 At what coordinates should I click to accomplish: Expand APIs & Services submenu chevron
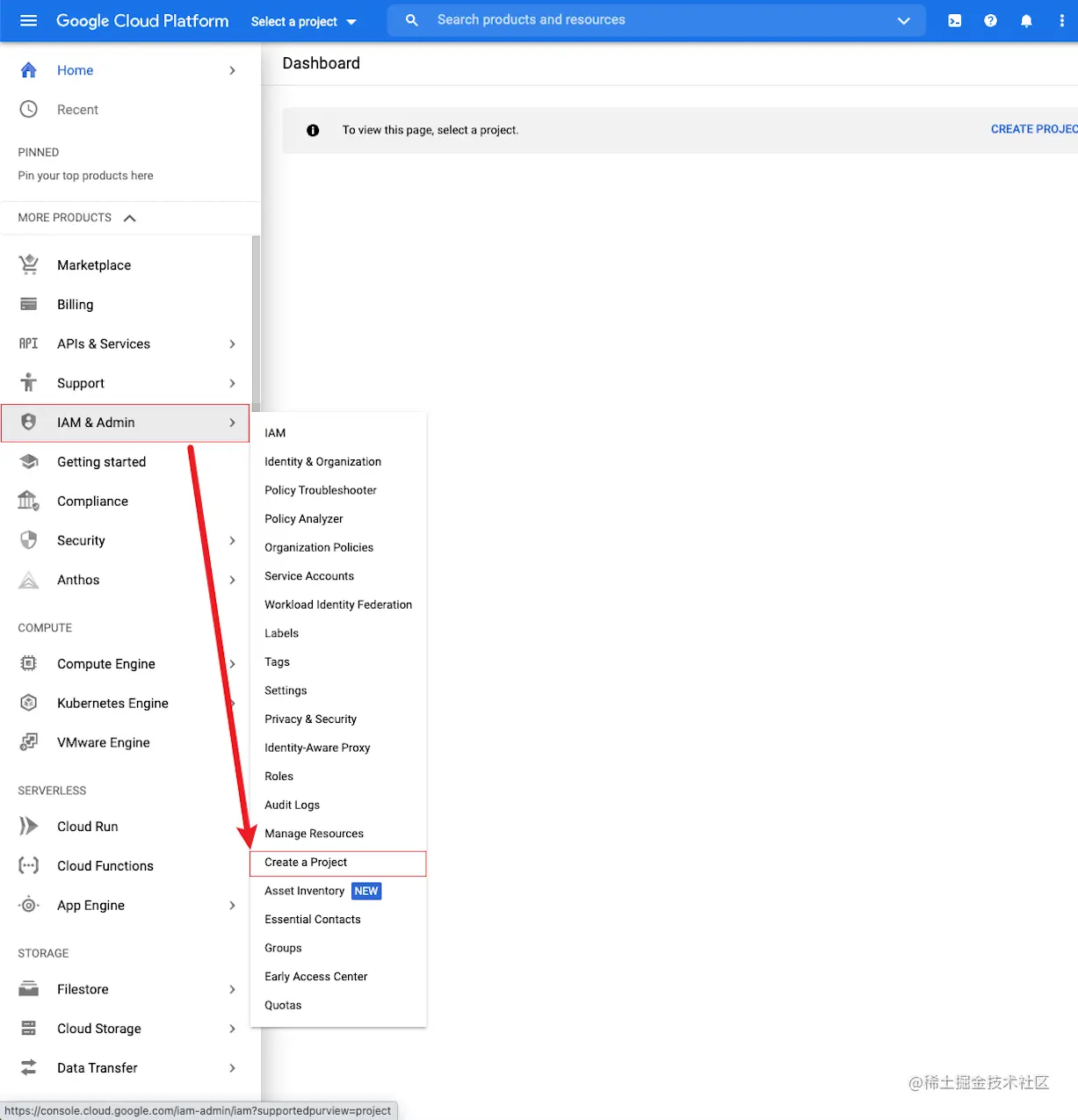point(232,343)
